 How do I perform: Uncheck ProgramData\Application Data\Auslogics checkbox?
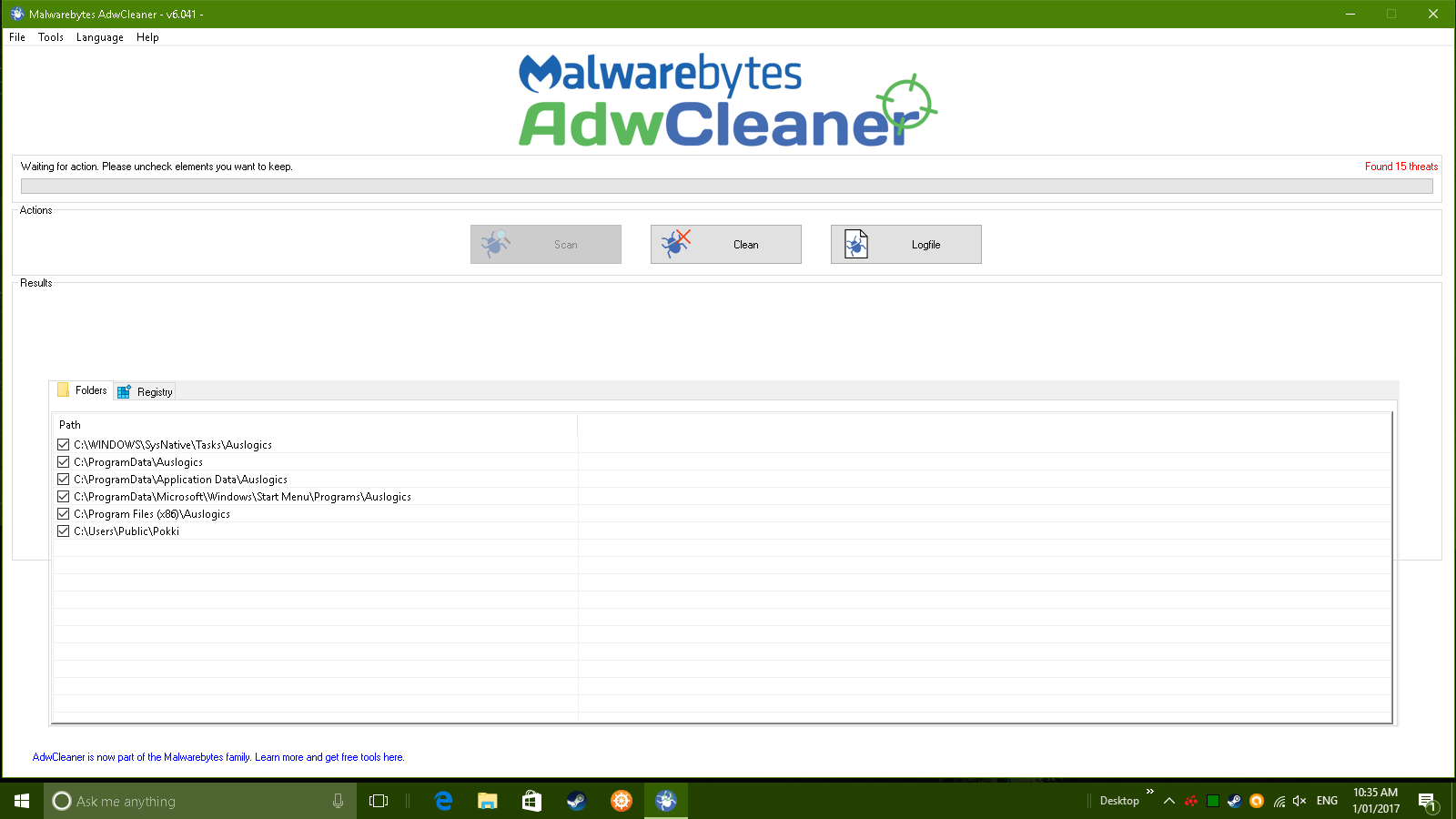(x=64, y=480)
